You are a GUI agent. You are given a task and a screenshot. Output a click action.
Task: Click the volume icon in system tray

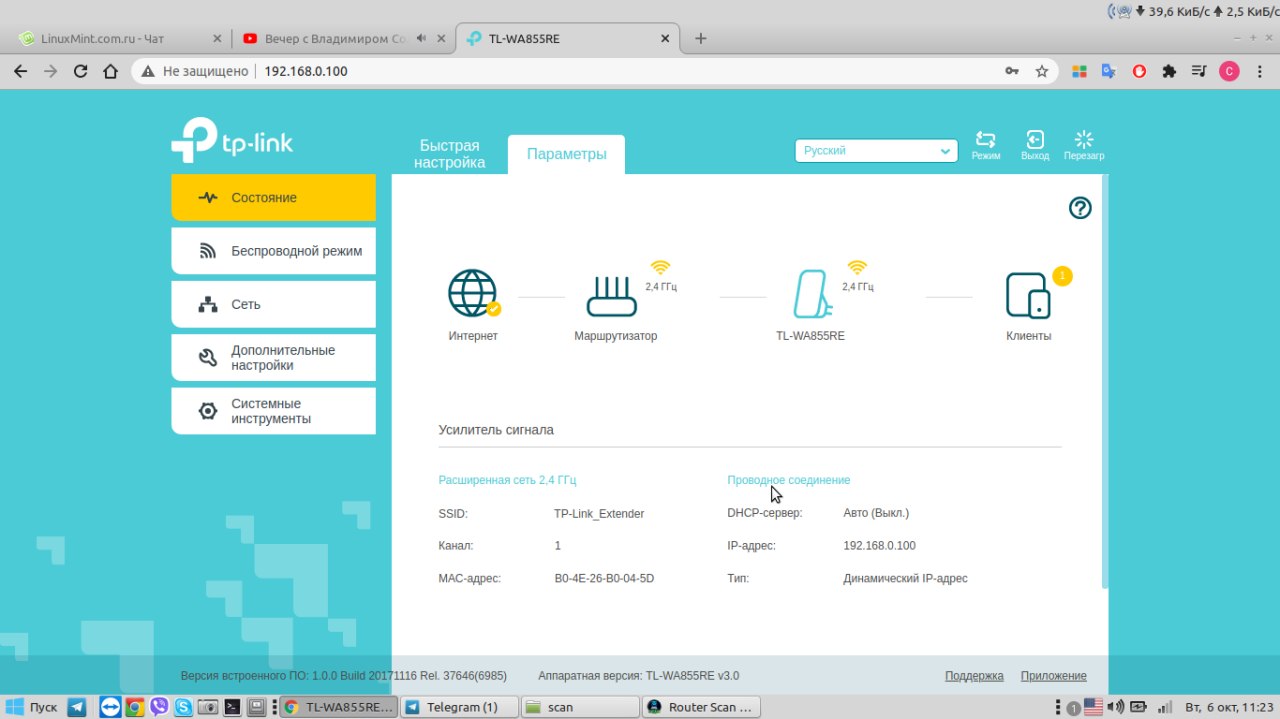1116,707
